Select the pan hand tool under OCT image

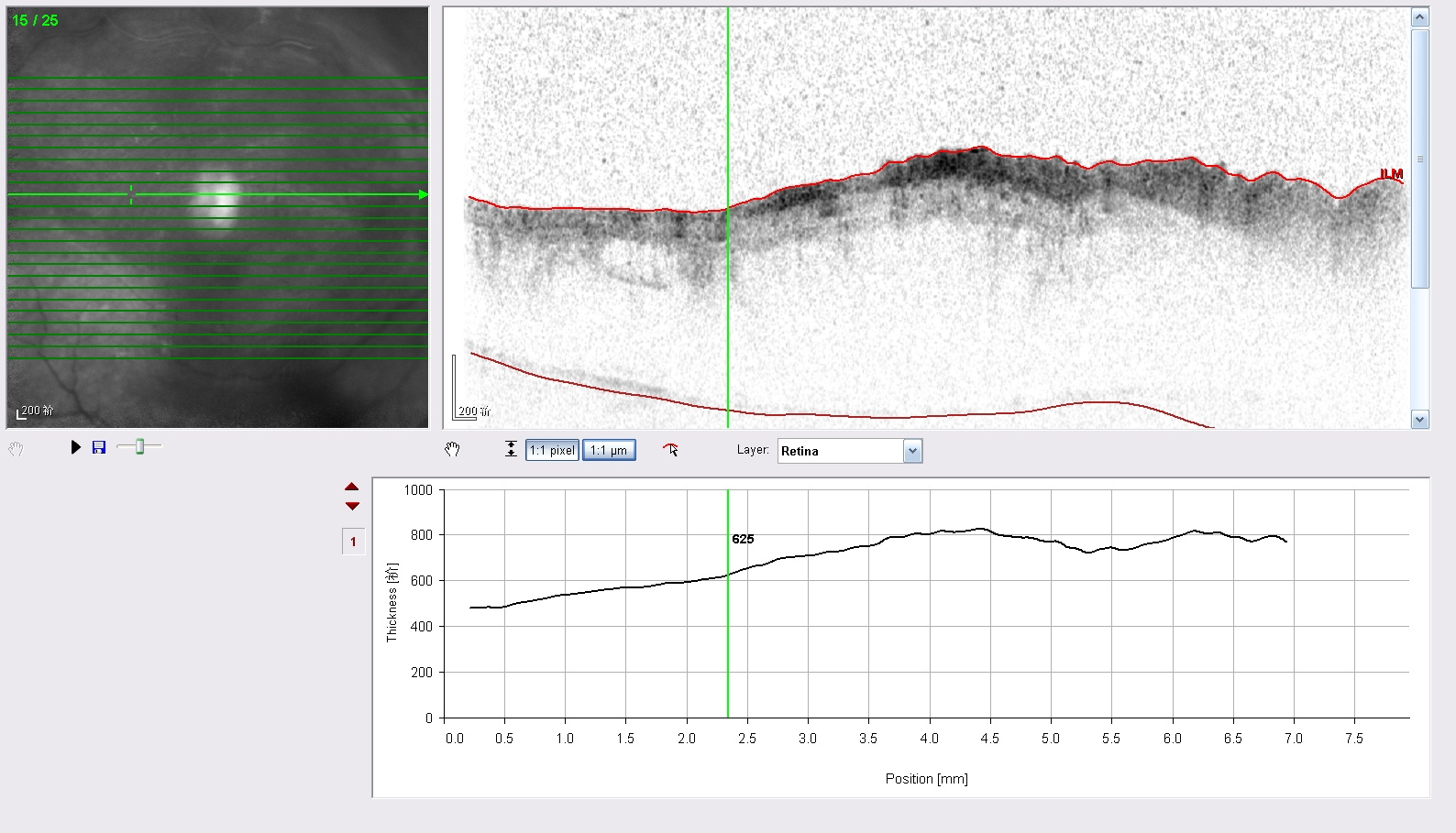tap(452, 449)
